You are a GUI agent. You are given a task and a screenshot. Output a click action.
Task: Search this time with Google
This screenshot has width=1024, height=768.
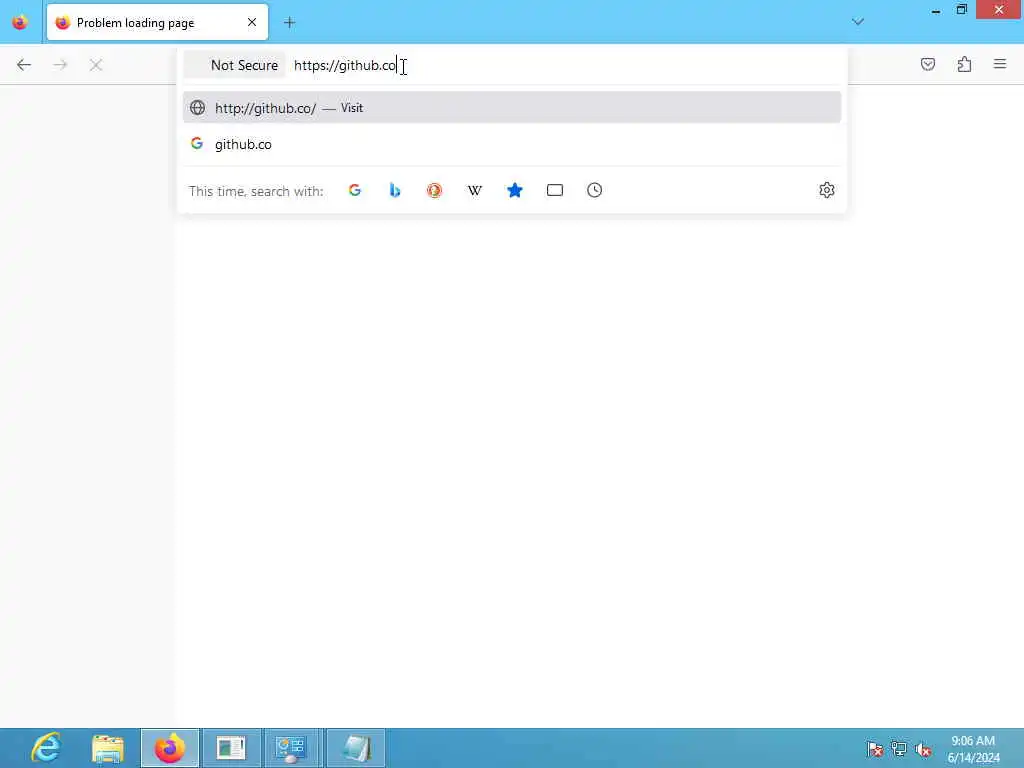pos(355,190)
